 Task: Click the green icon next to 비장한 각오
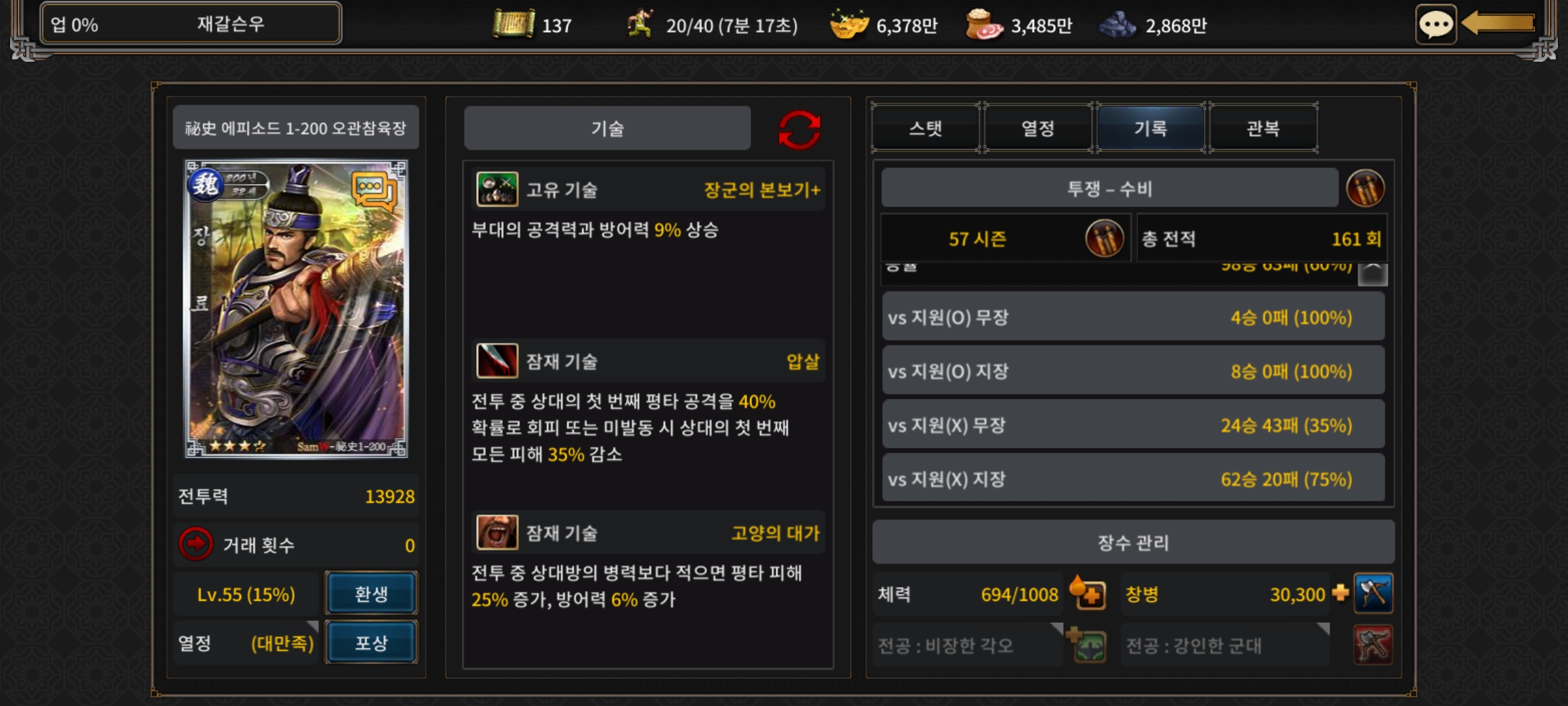tap(1087, 645)
